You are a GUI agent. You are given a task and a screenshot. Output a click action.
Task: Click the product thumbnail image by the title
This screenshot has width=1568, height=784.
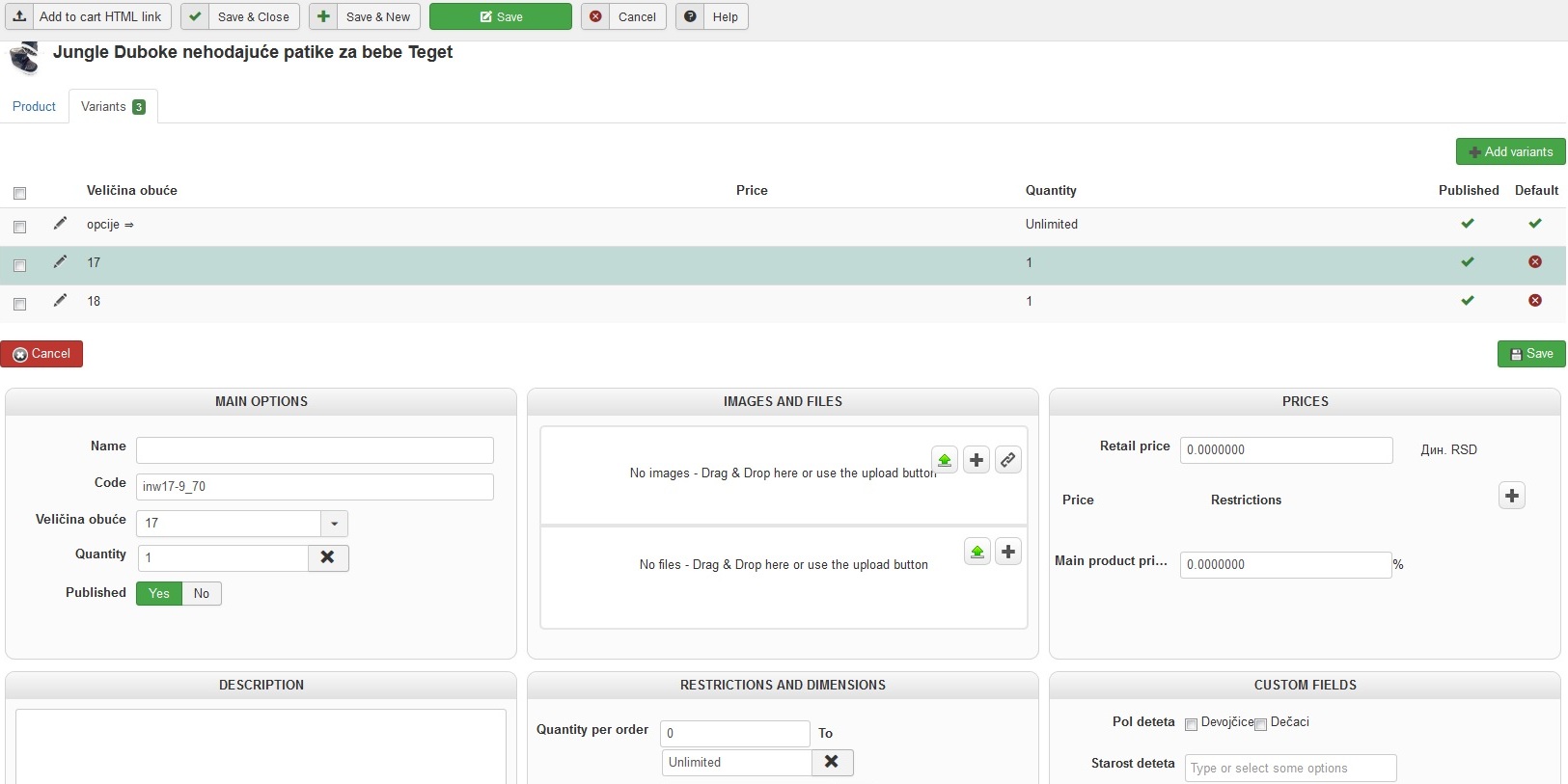24,58
